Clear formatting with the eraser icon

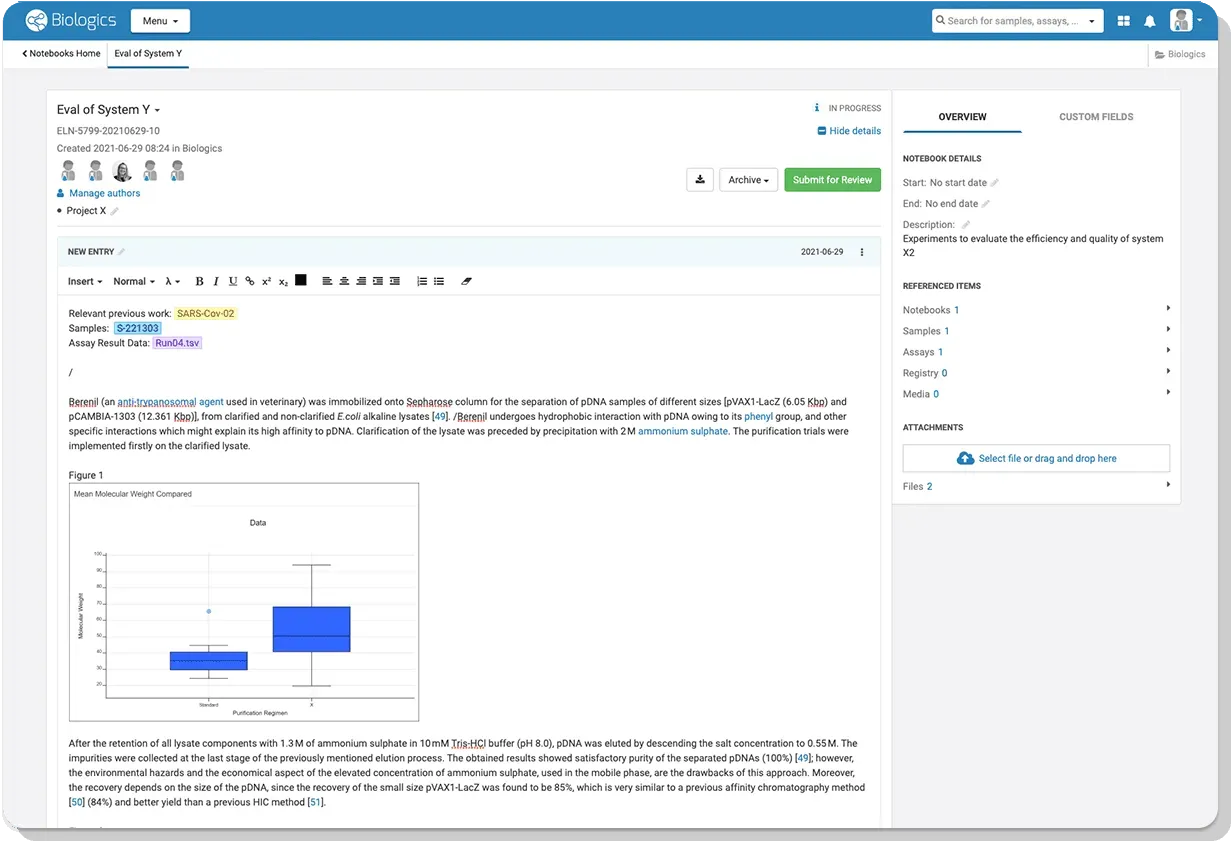(466, 282)
